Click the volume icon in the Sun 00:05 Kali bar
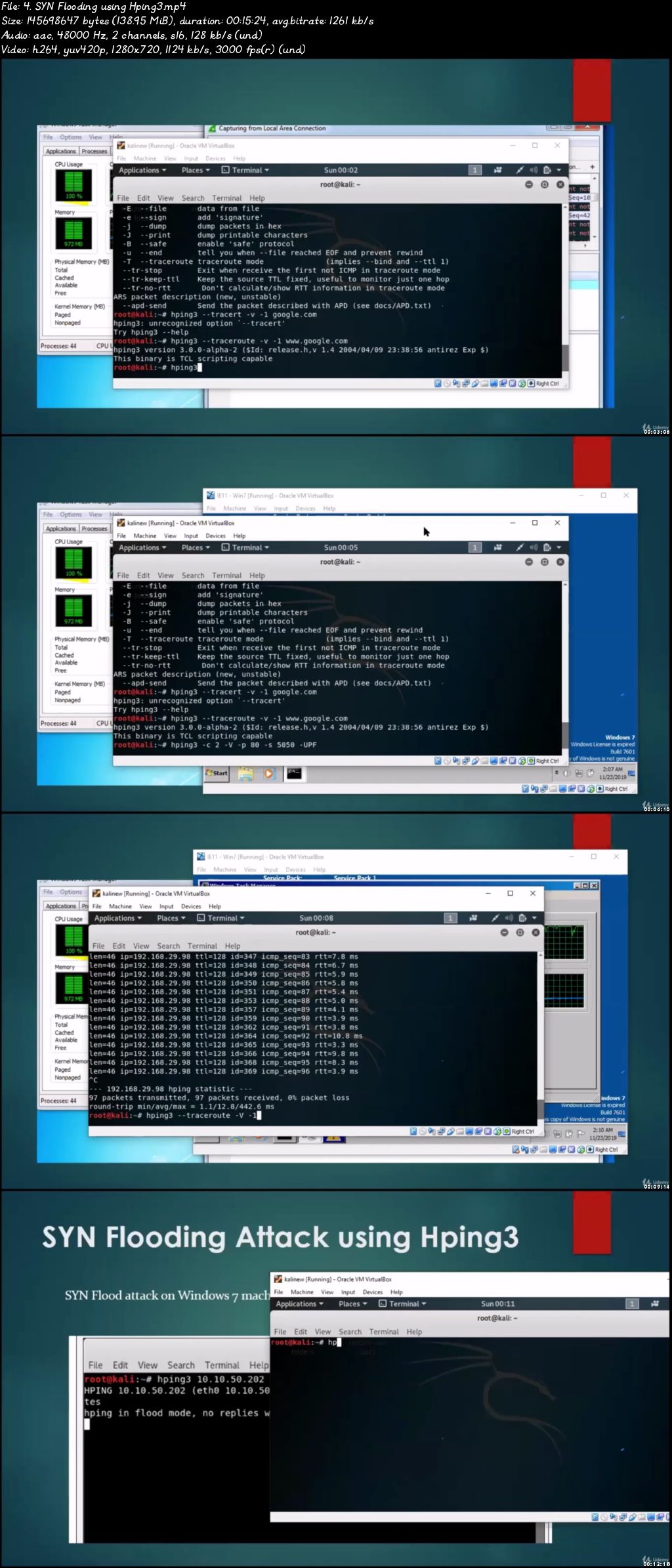Viewport: 672px width, 1568px height. click(x=534, y=547)
